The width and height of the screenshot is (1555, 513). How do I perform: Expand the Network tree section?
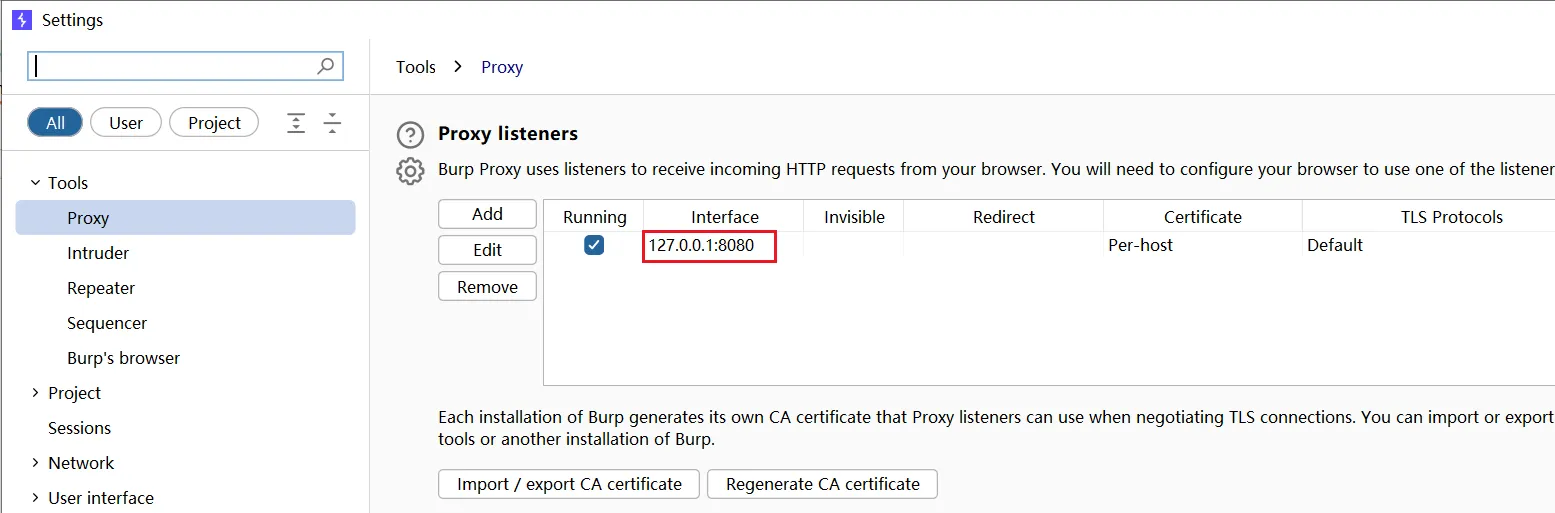35,463
